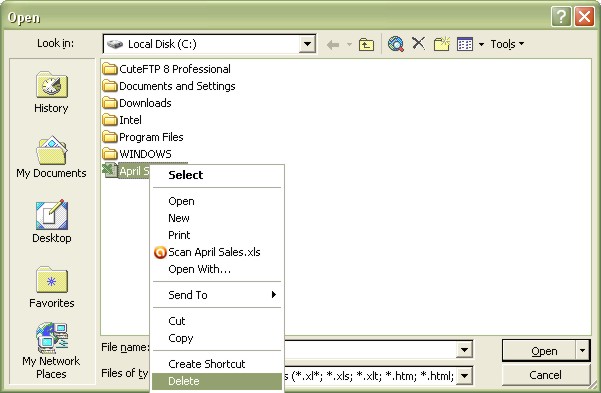Click the Program Files folder icon
The image size is (601, 393).
110,137
